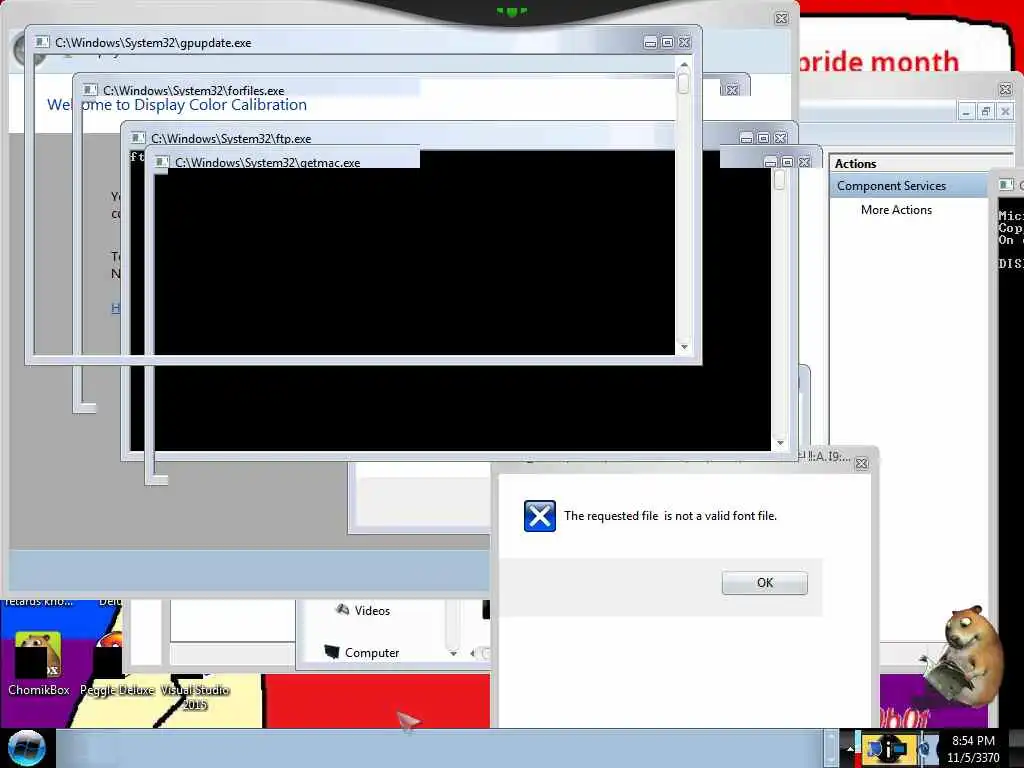This screenshot has width=1024, height=768.
Task: Select Component Services in the Actions pane
Action: point(909,185)
